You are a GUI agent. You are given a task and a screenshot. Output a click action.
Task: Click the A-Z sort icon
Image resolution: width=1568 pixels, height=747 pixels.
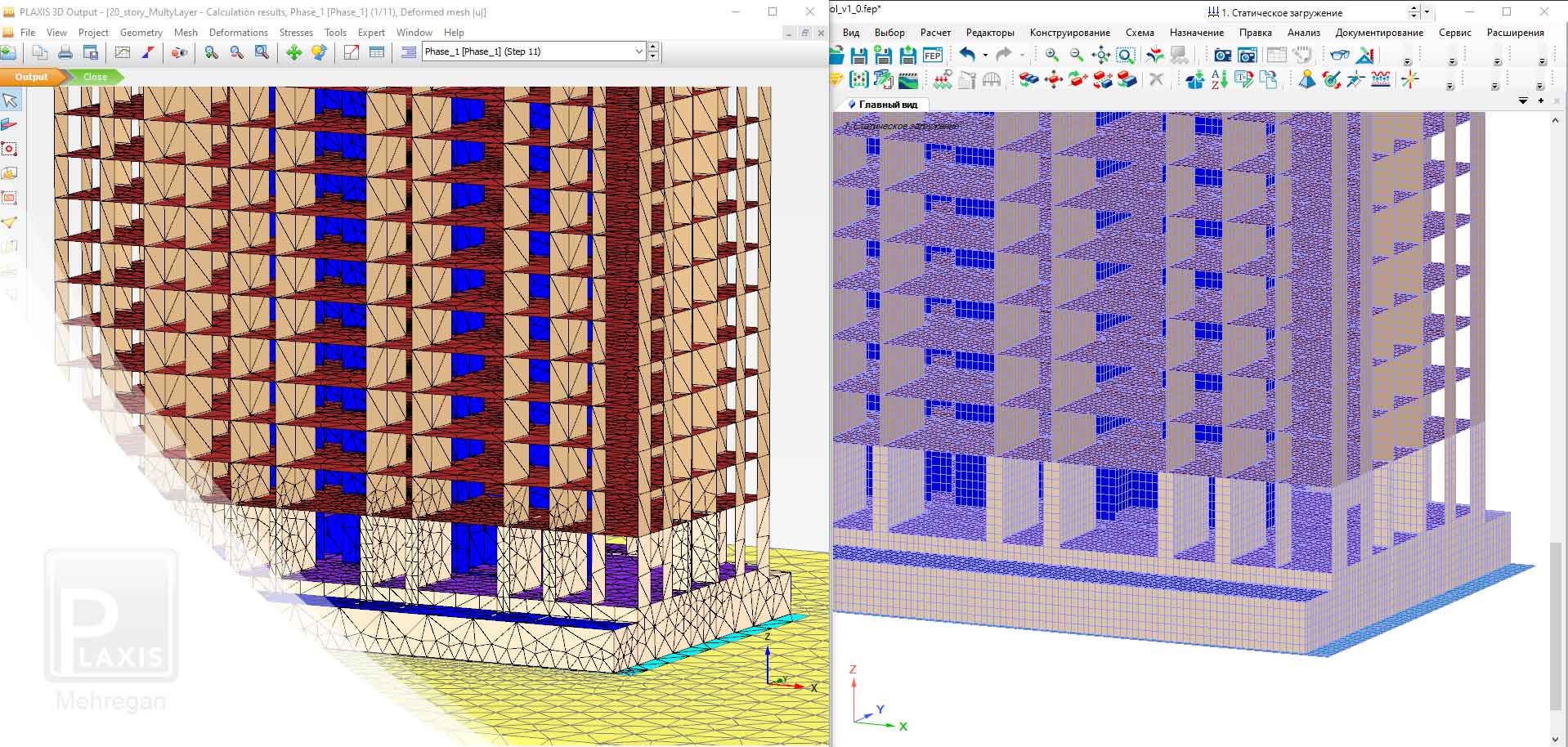pyautogui.click(x=1219, y=80)
